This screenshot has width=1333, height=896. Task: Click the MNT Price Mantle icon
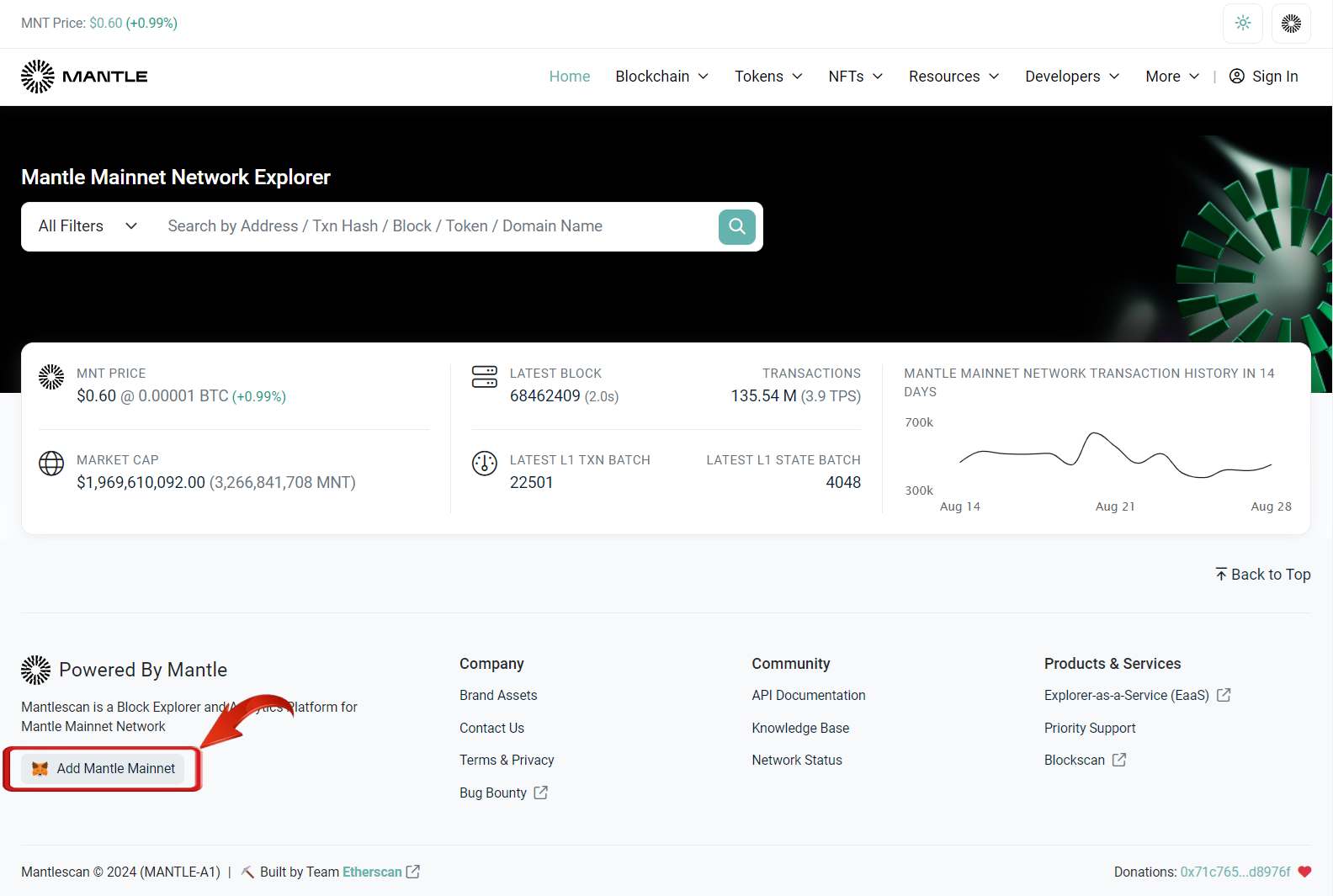tap(51, 377)
